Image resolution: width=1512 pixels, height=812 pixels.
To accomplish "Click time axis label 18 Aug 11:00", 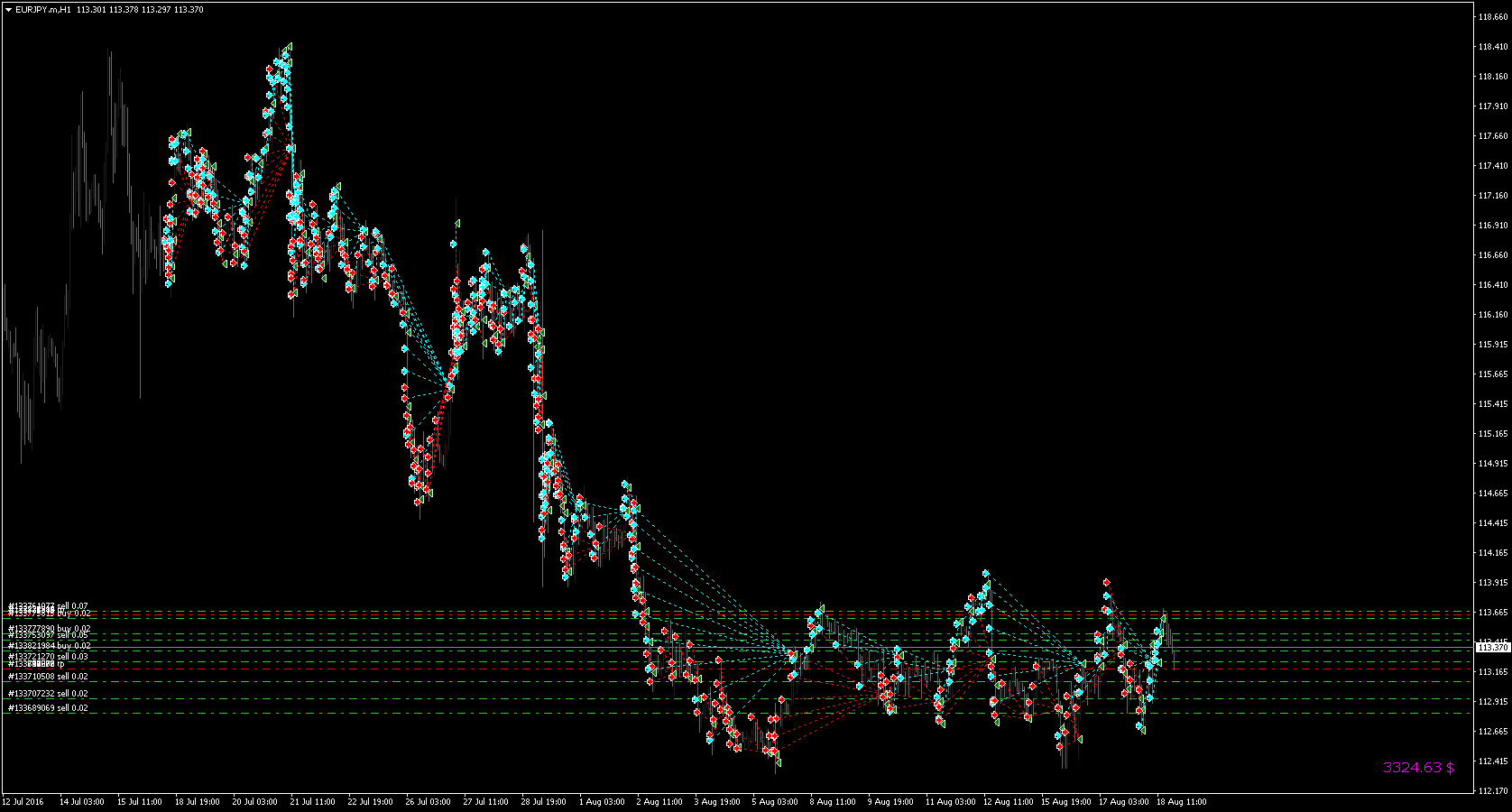I will (x=1182, y=801).
